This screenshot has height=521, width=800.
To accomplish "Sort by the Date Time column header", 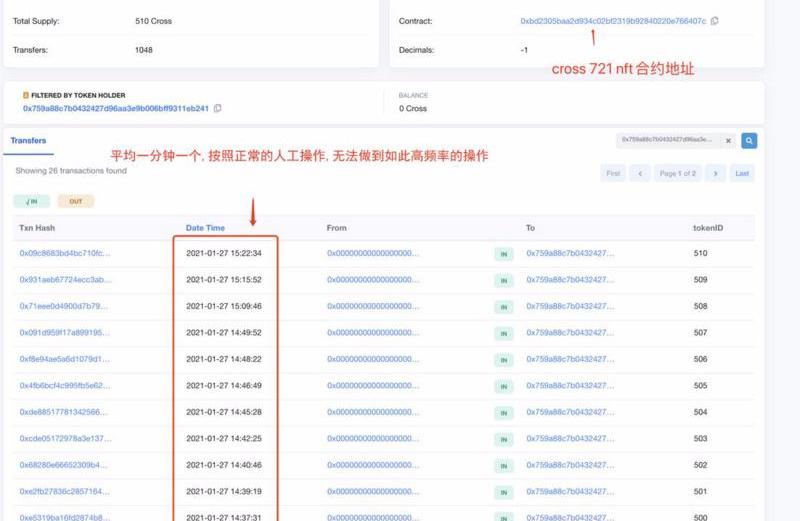I will (205, 228).
